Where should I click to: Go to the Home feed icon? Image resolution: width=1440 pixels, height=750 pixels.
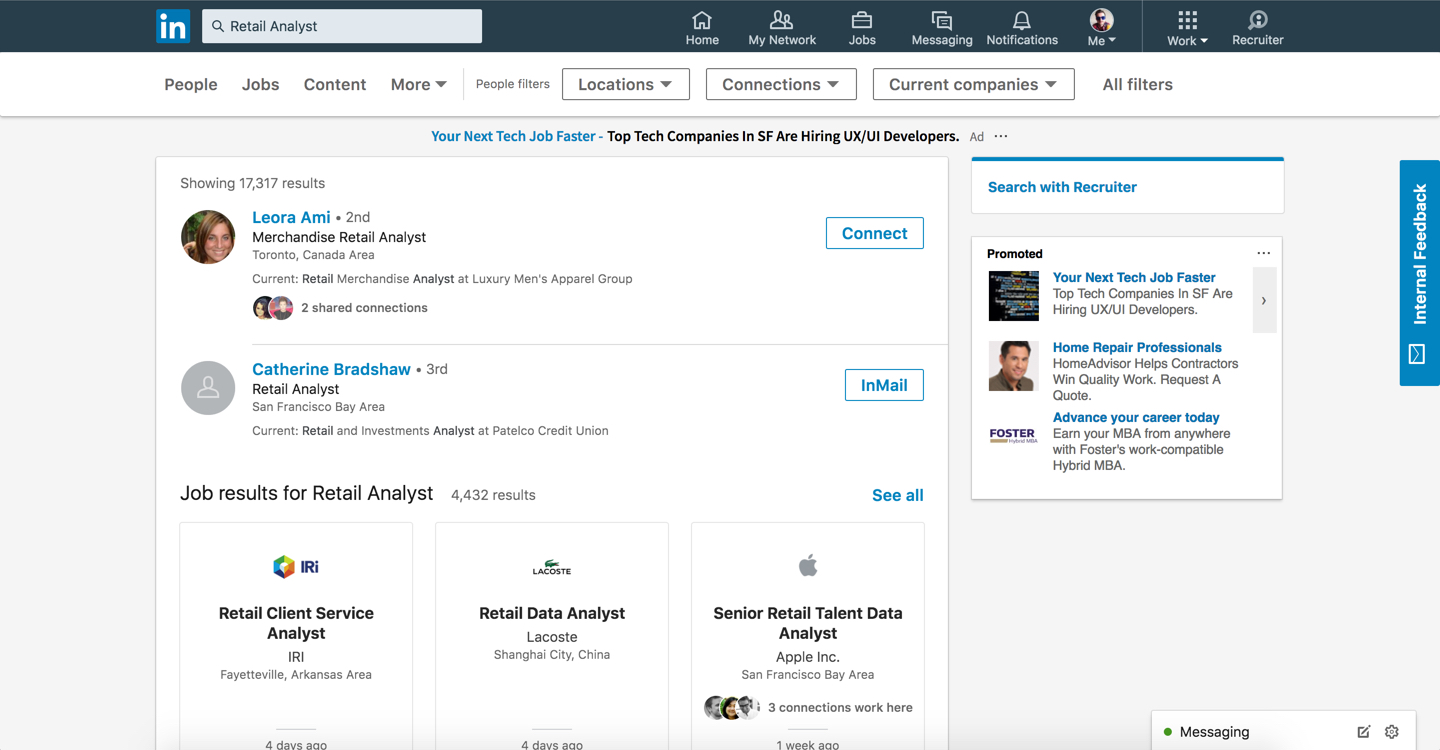(x=702, y=21)
